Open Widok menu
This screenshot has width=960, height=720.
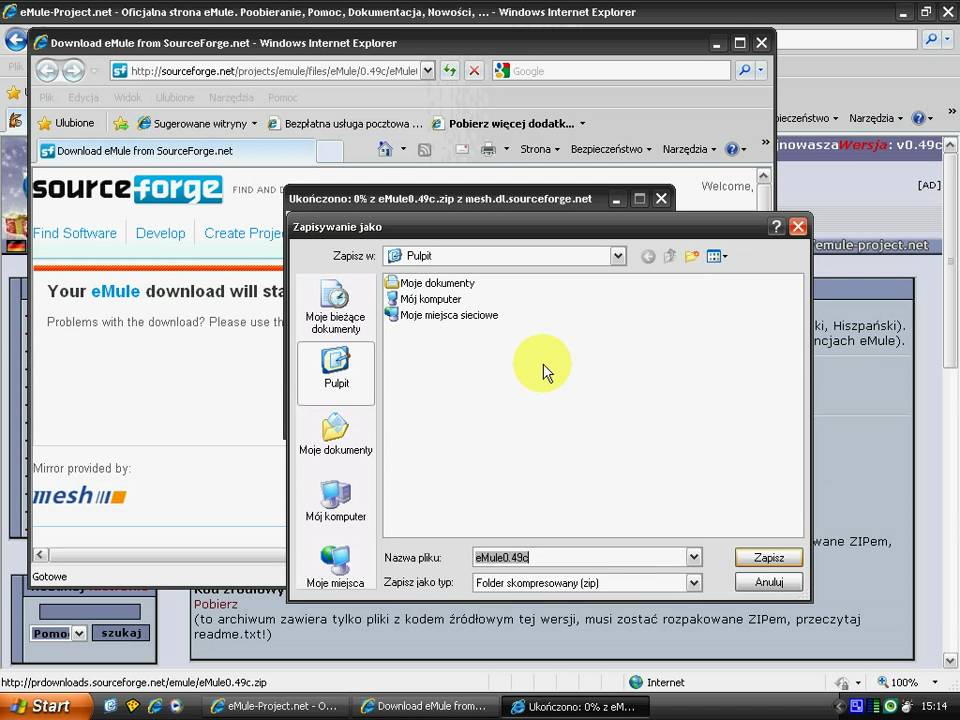click(127, 97)
